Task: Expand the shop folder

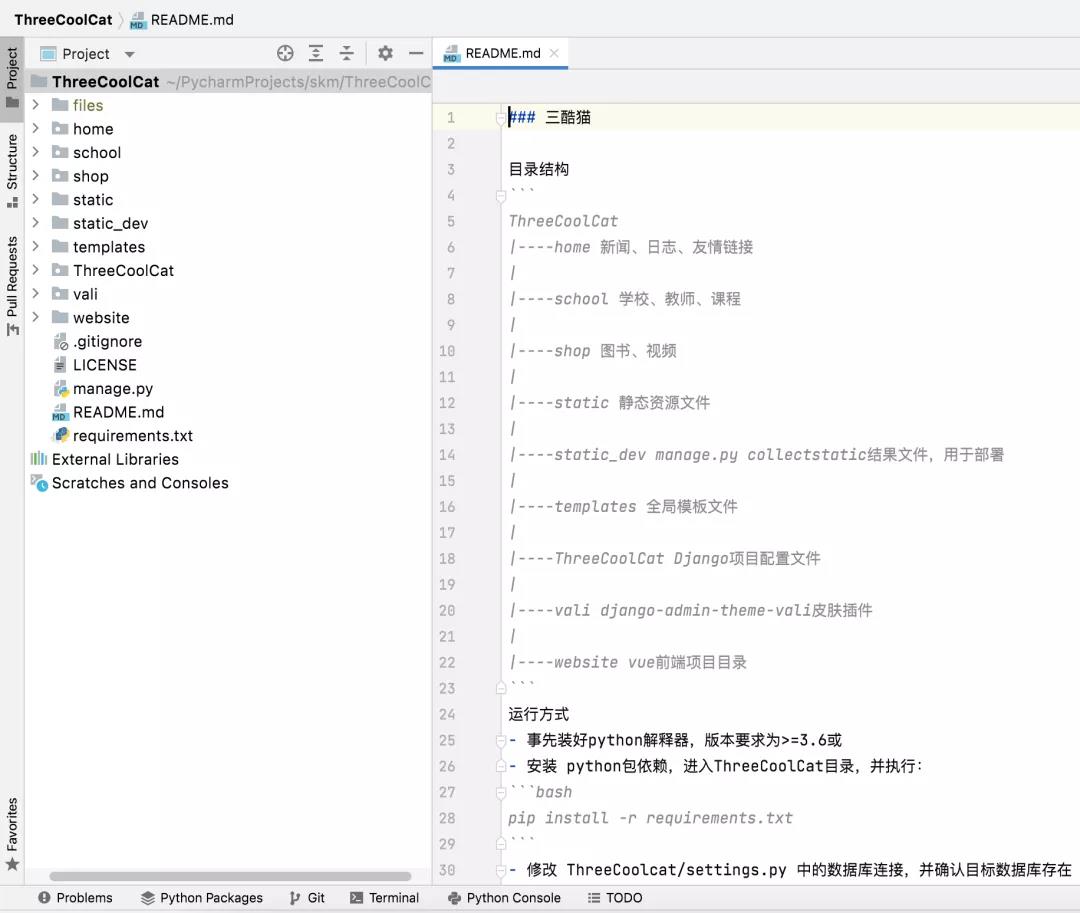Action: click(x=36, y=176)
